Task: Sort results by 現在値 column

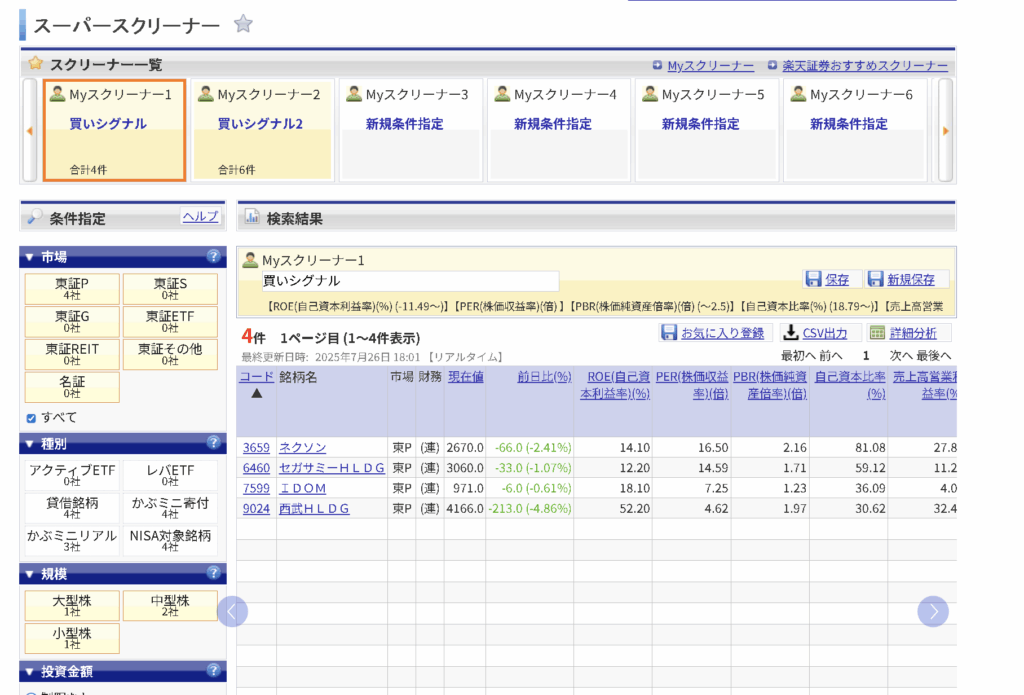Action: (466, 376)
